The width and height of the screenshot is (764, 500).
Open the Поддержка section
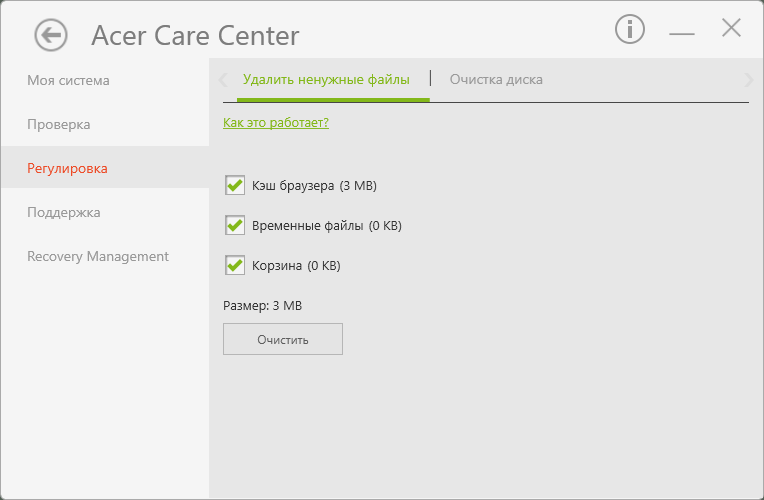click(x=64, y=212)
